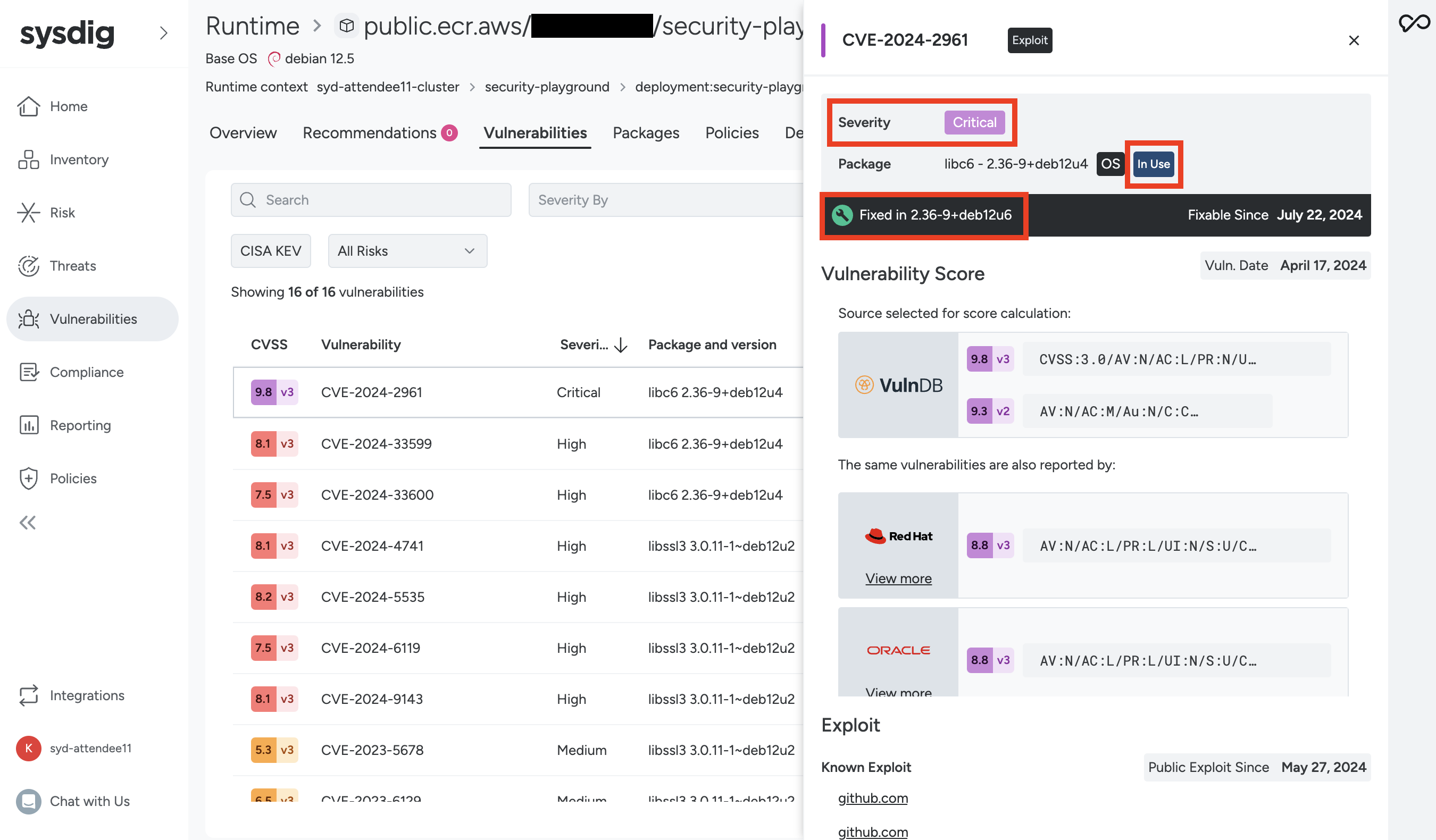Expand the menu beside sysdig logo
The height and width of the screenshot is (840, 1436).
point(164,33)
